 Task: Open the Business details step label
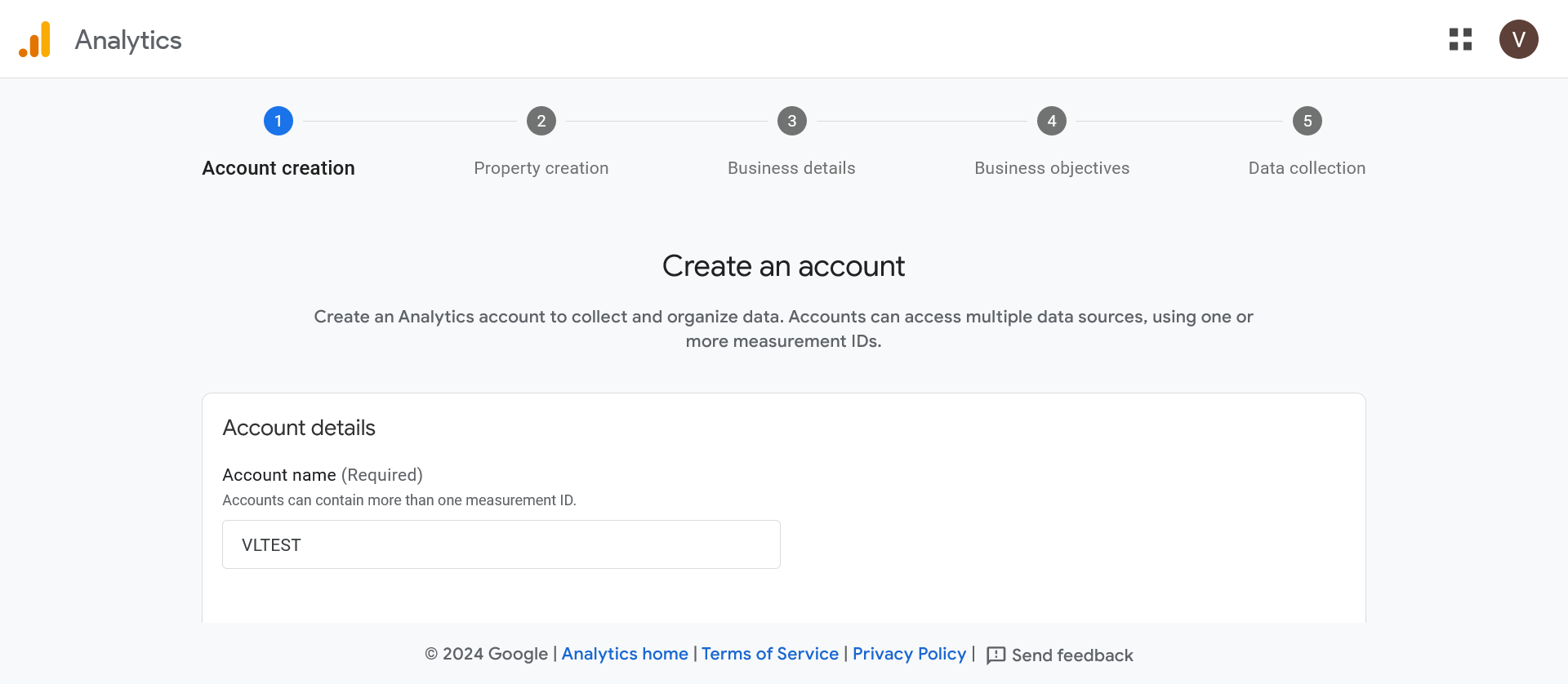point(791,168)
